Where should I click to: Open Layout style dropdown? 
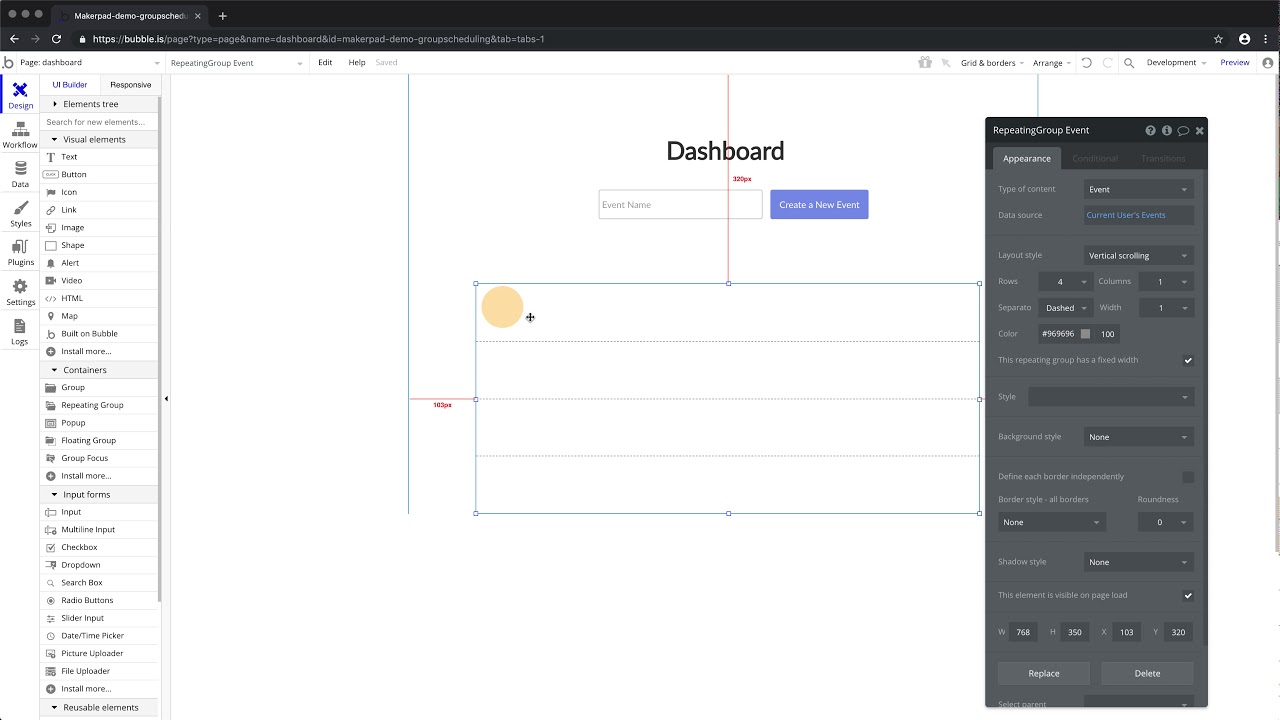[x=1138, y=255]
